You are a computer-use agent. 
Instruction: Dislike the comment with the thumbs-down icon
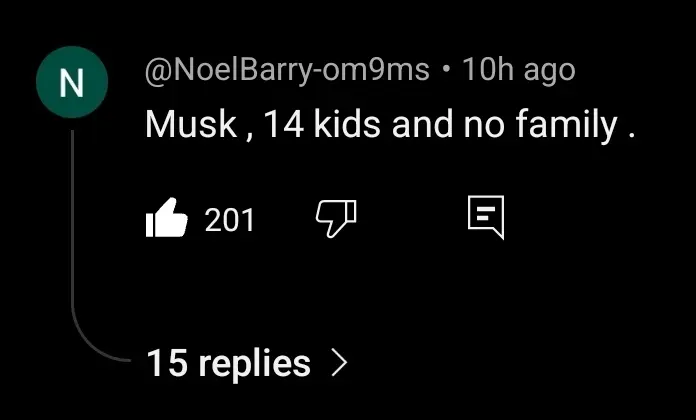coord(336,218)
